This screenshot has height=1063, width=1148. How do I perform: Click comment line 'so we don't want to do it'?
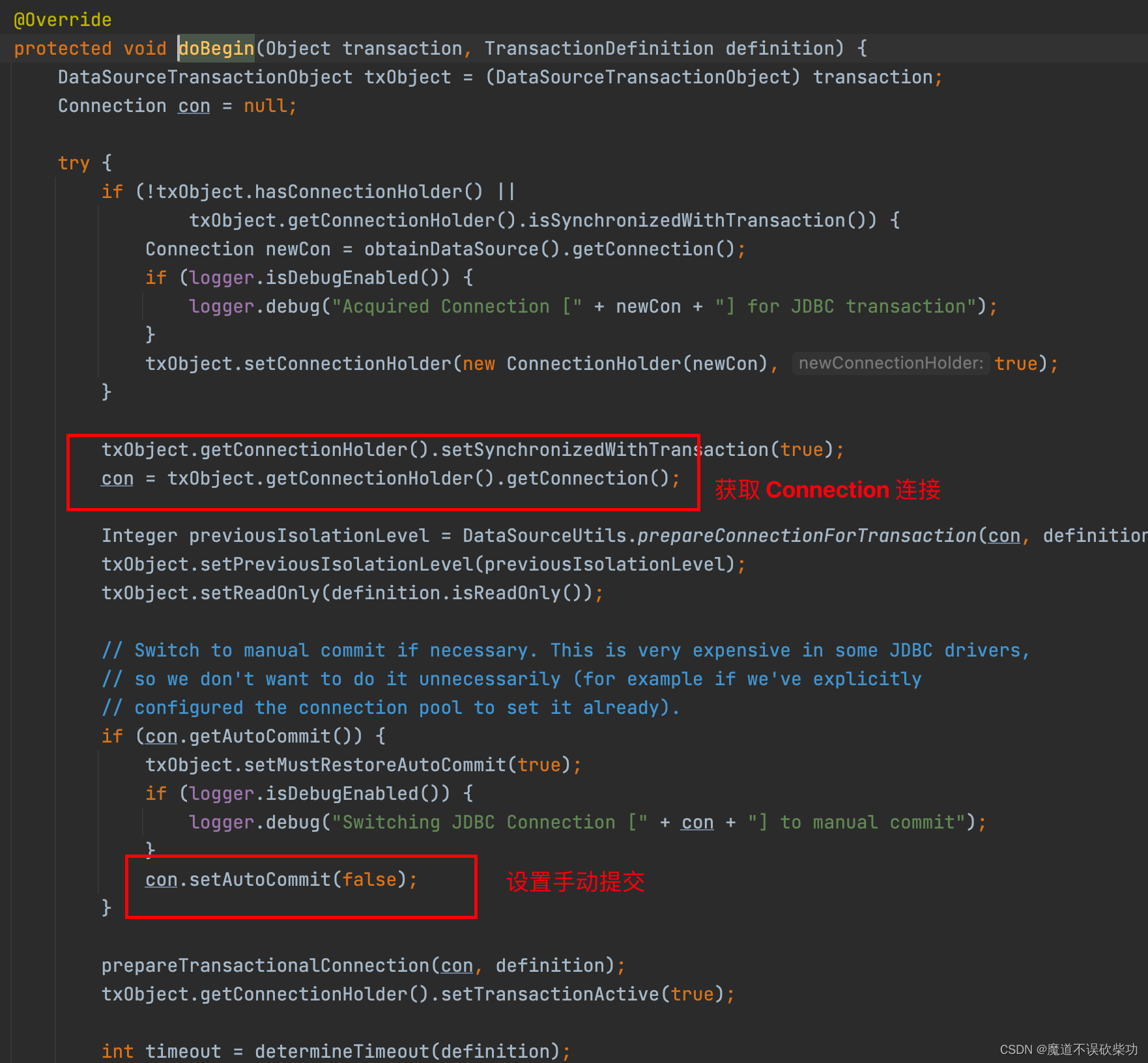(x=511, y=679)
